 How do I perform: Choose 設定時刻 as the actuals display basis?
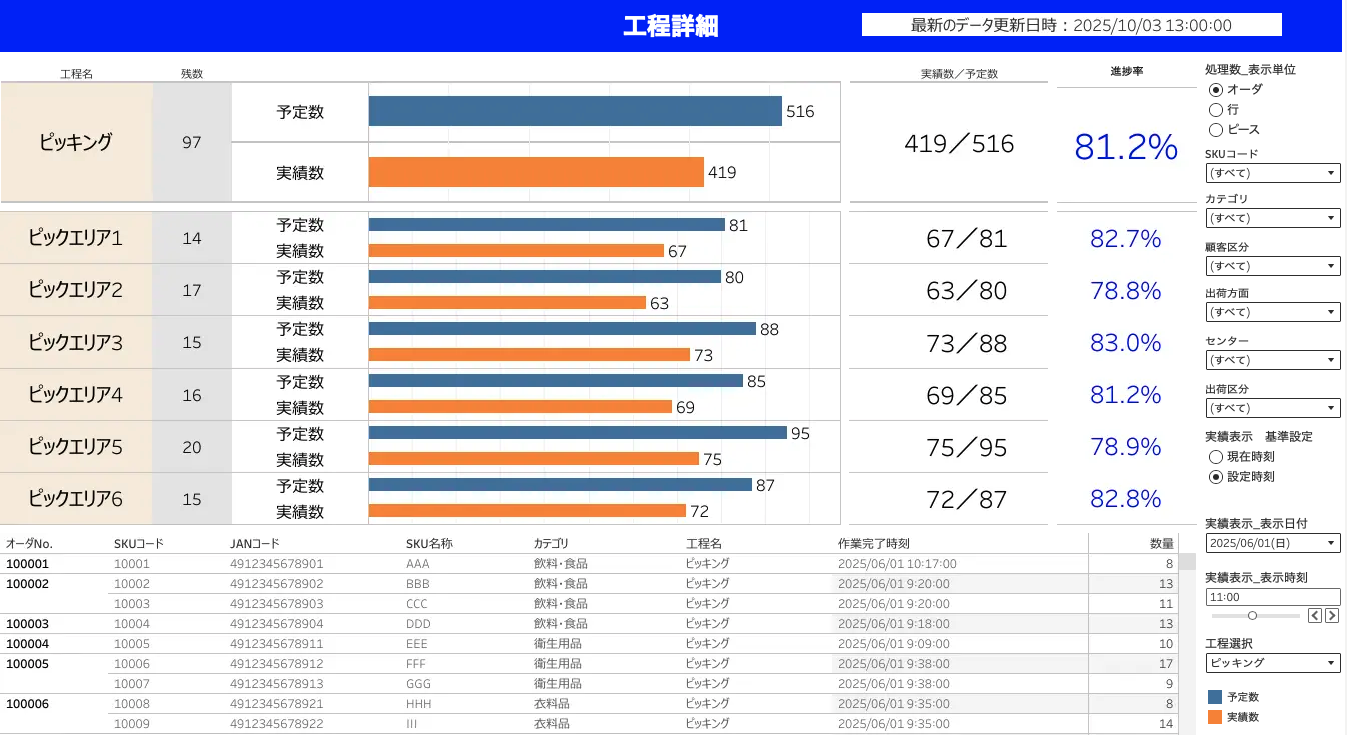[x=1216, y=477]
